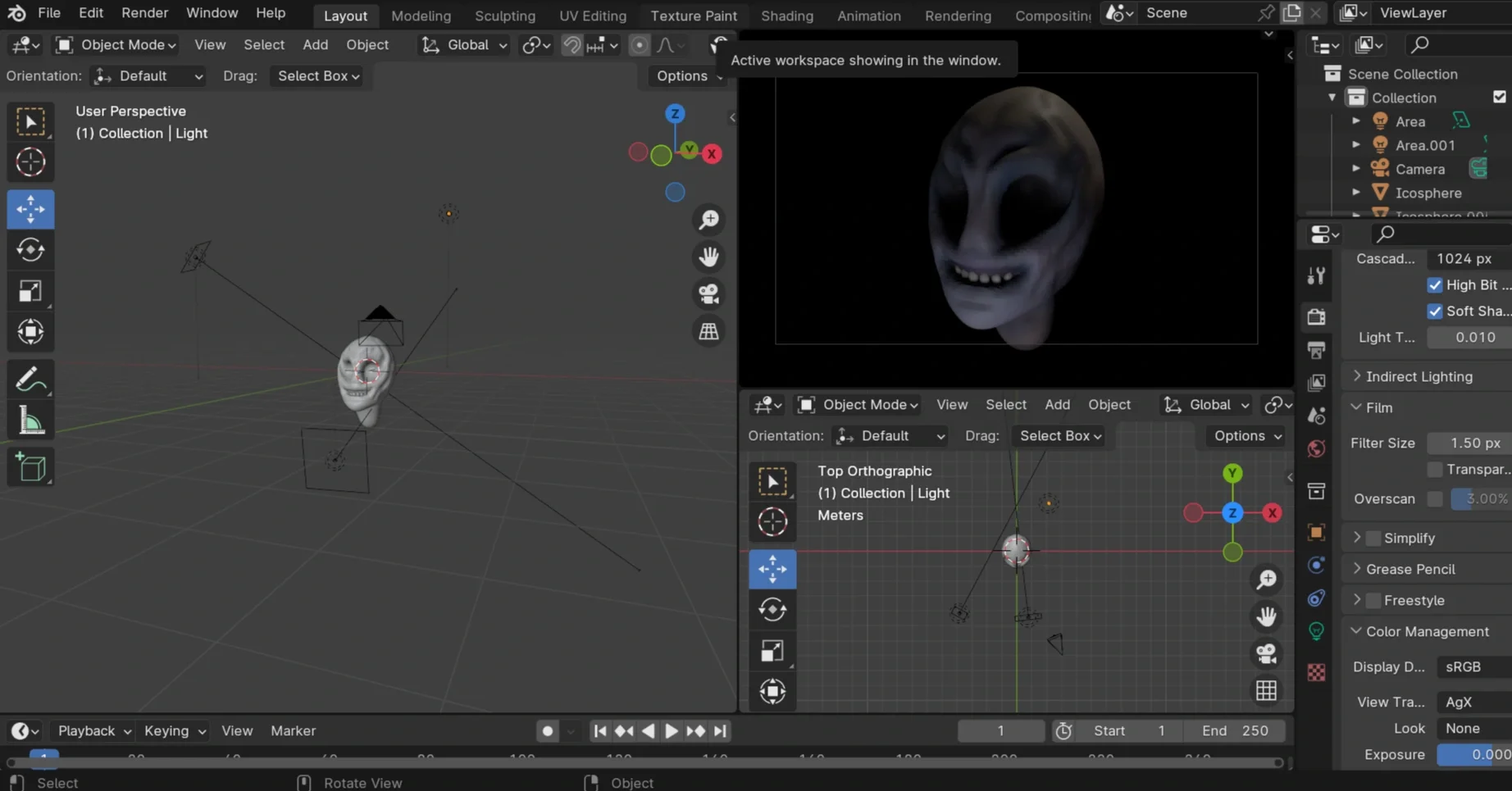Open View Transform AgX dropdown
Screen dimensions: 1512x791
(x=1474, y=702)
